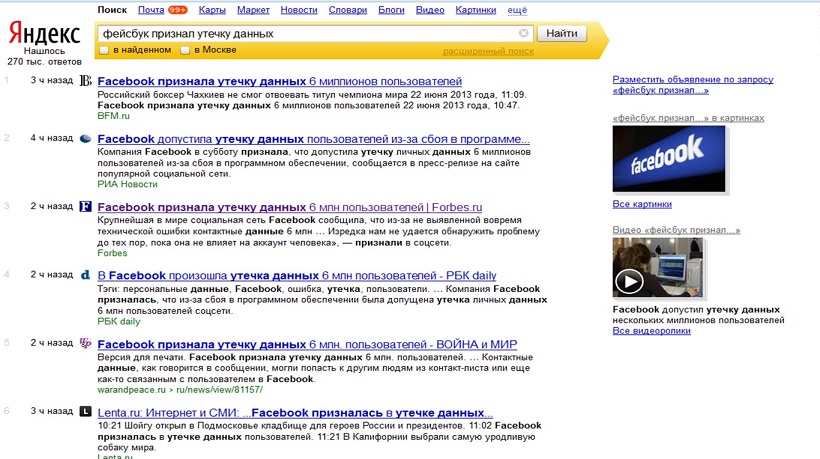This screenshot has height=459, width=820.
Task: Click the РБК daily favicon beside fourth result
Action: 85,275
